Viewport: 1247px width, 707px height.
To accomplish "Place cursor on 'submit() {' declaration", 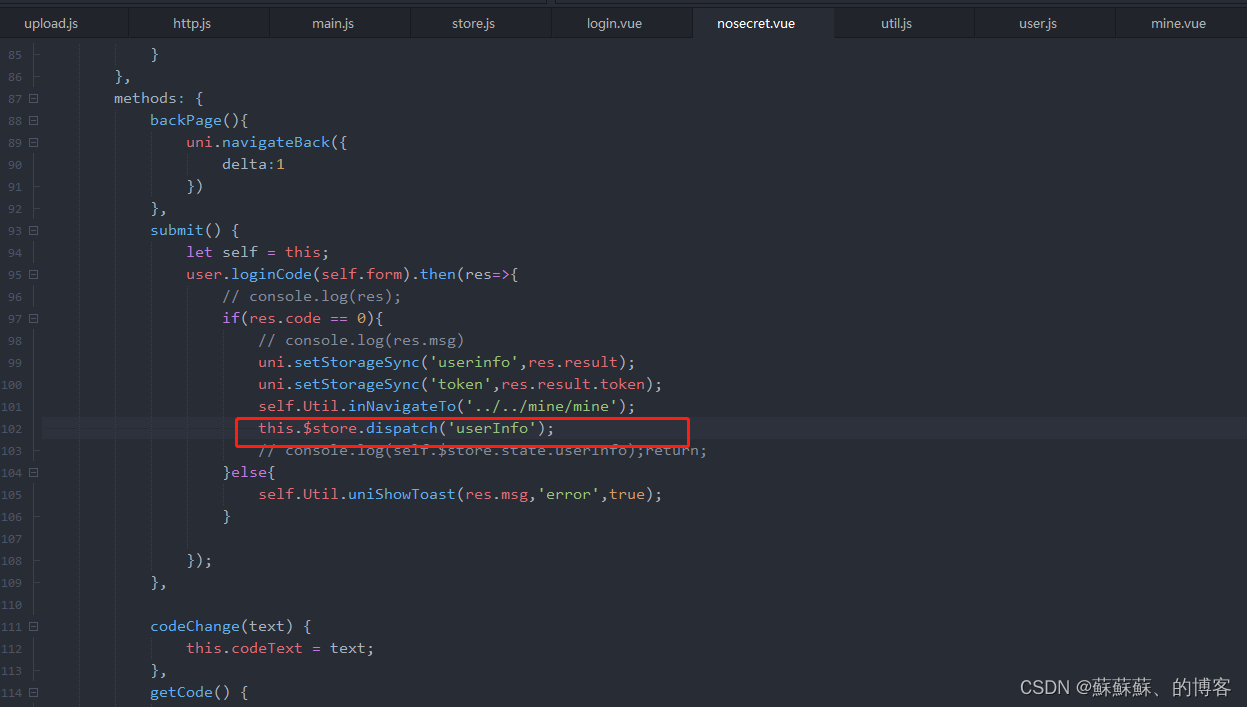I will point(195,230).
